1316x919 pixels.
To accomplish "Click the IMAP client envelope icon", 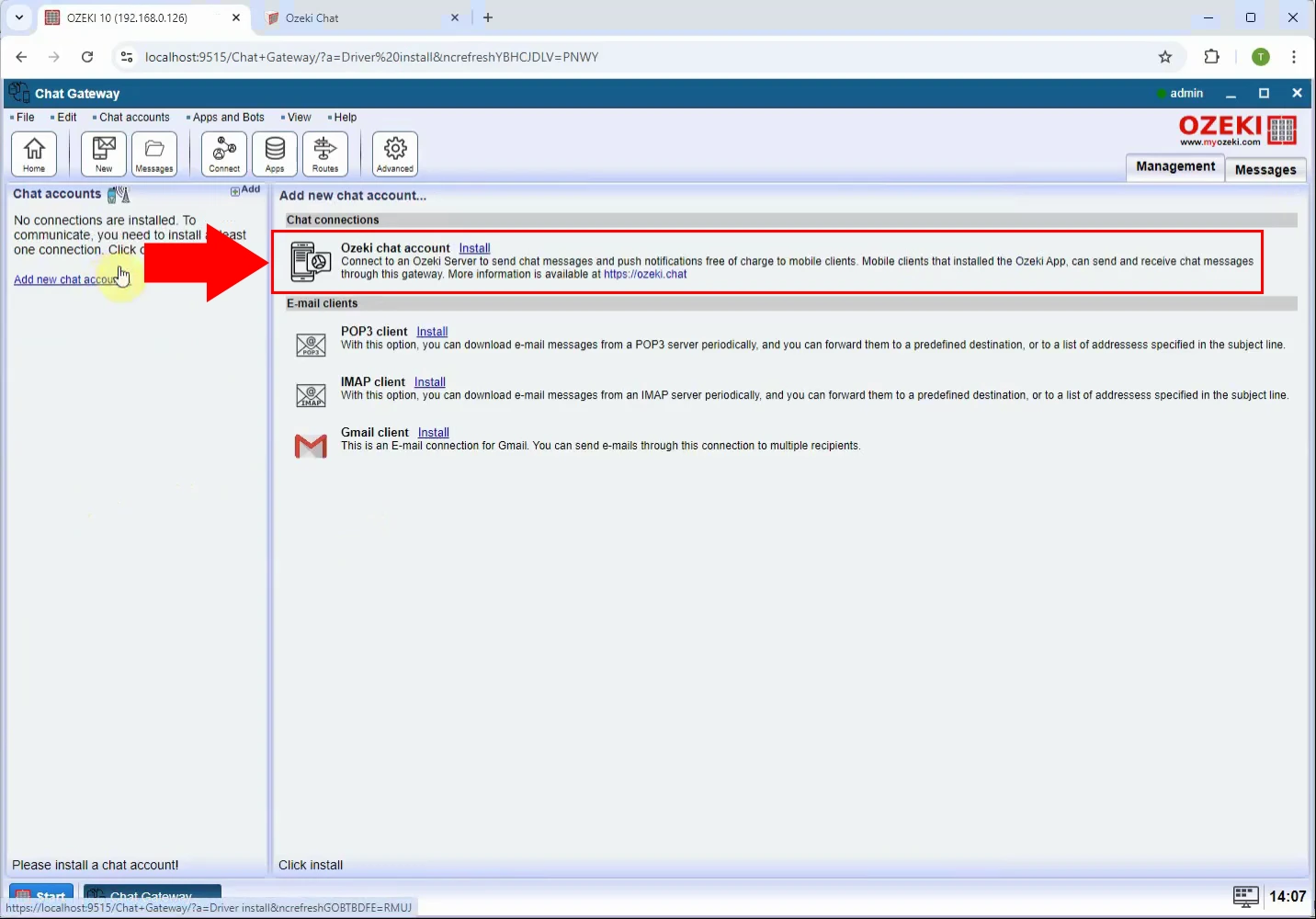I will click(312, 396).
